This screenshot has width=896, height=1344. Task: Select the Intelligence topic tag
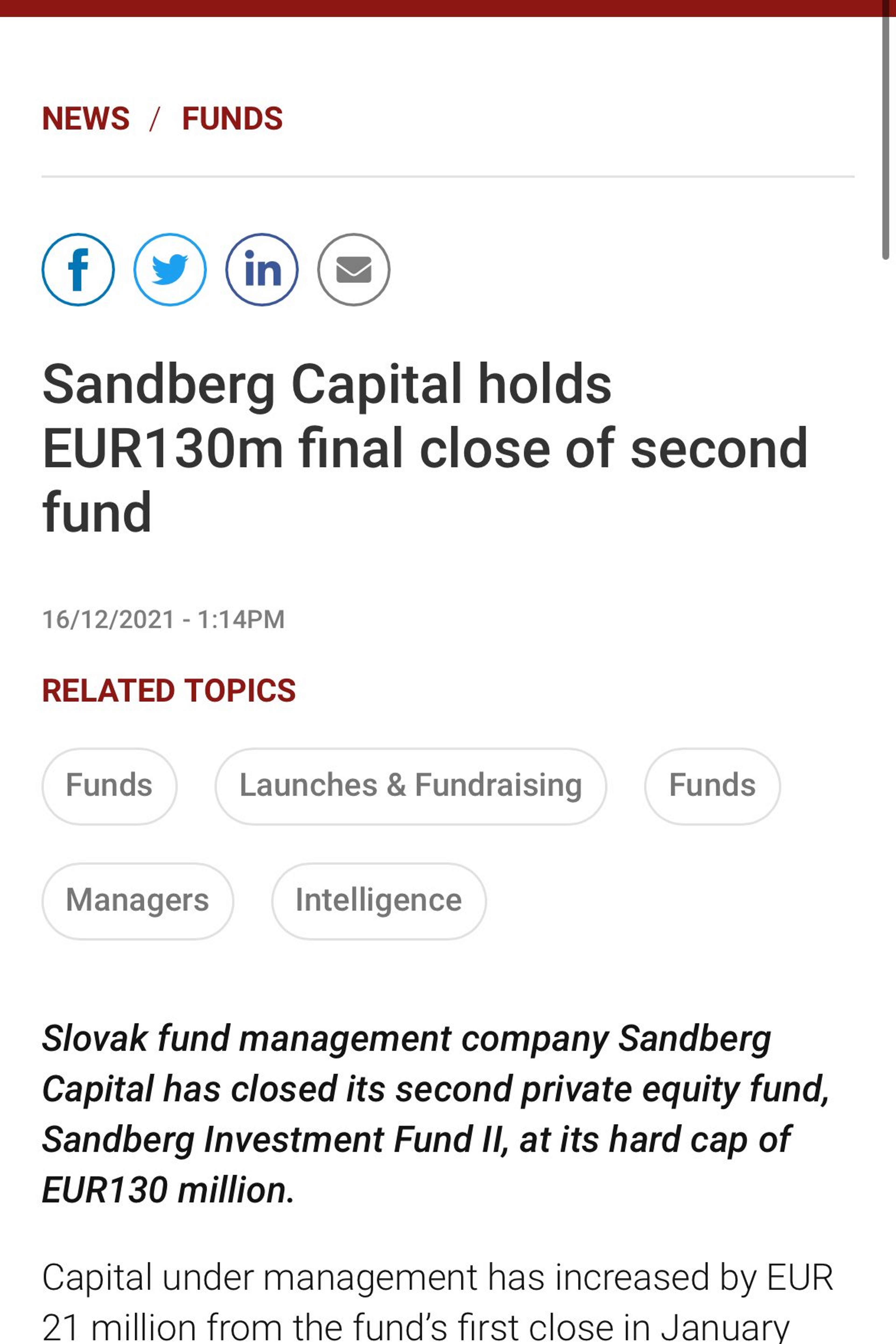[379, 901]
